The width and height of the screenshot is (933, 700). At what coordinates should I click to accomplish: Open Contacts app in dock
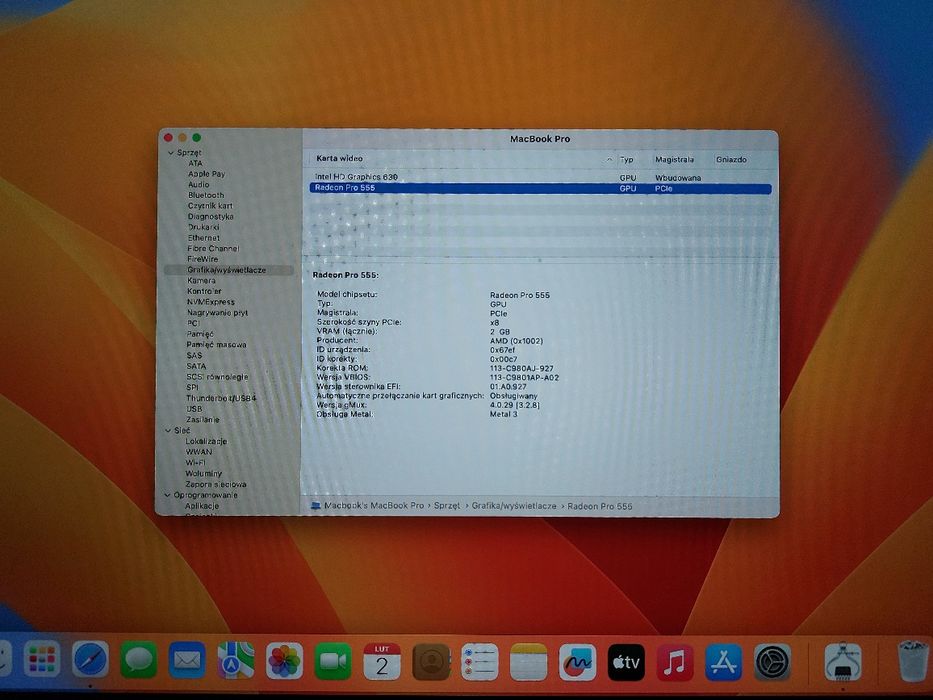pos(431,661)
